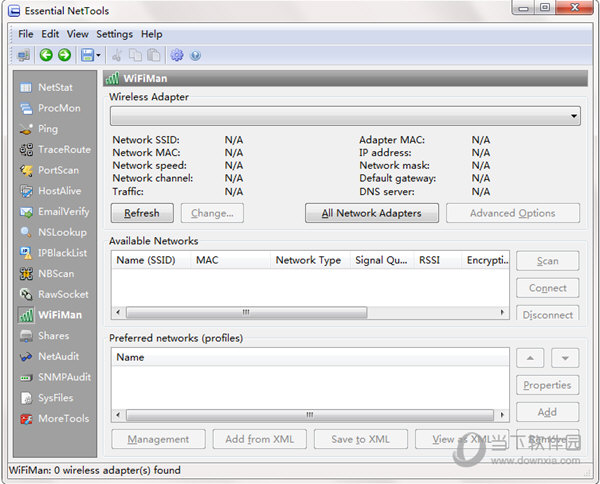Click Preferred networks horizontal scrollbar thumb
The width and height of the screenshot is (600, 484).
[310, 415]
